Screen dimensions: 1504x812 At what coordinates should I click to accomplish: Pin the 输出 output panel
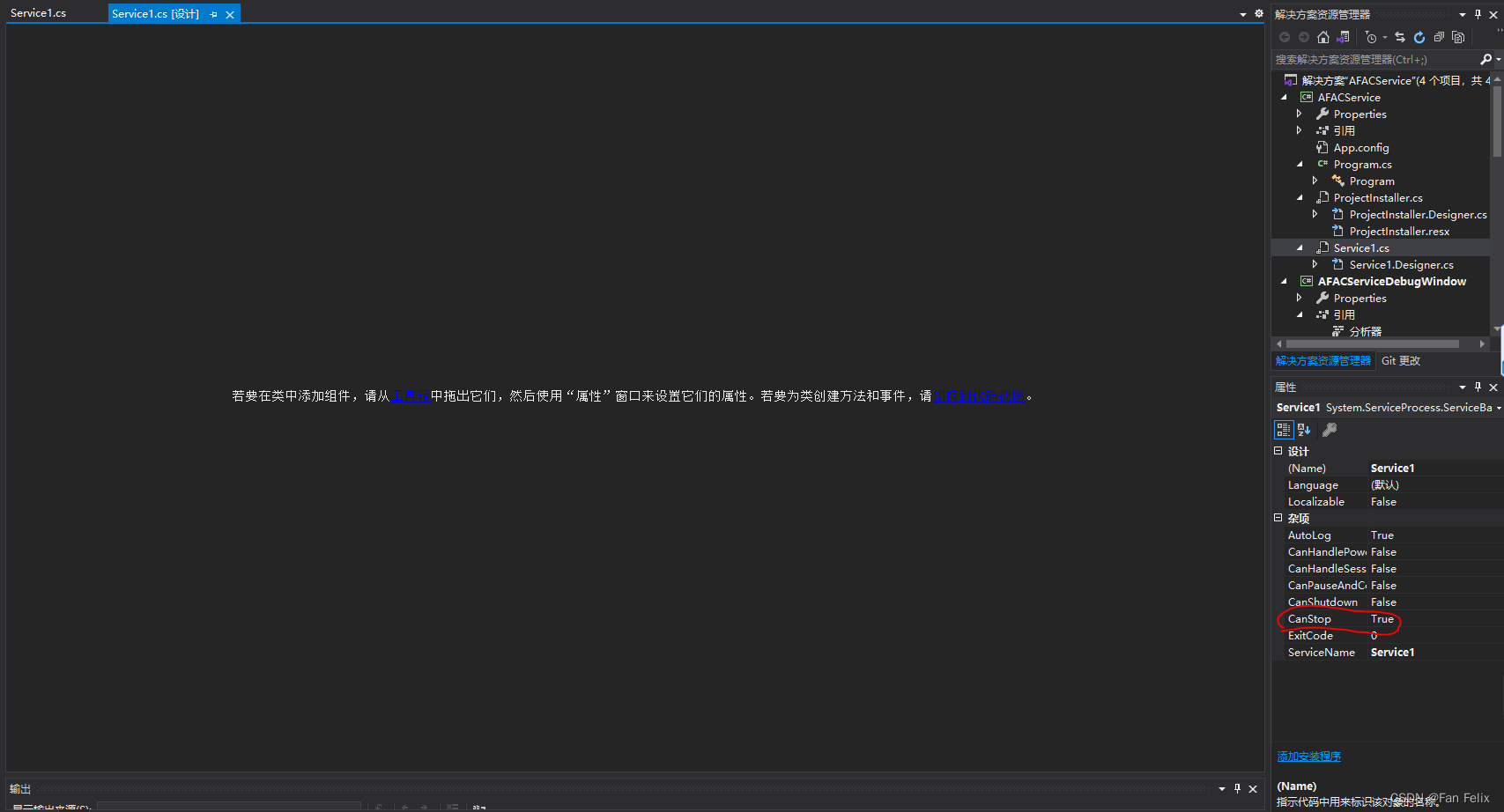point(1237,788)
